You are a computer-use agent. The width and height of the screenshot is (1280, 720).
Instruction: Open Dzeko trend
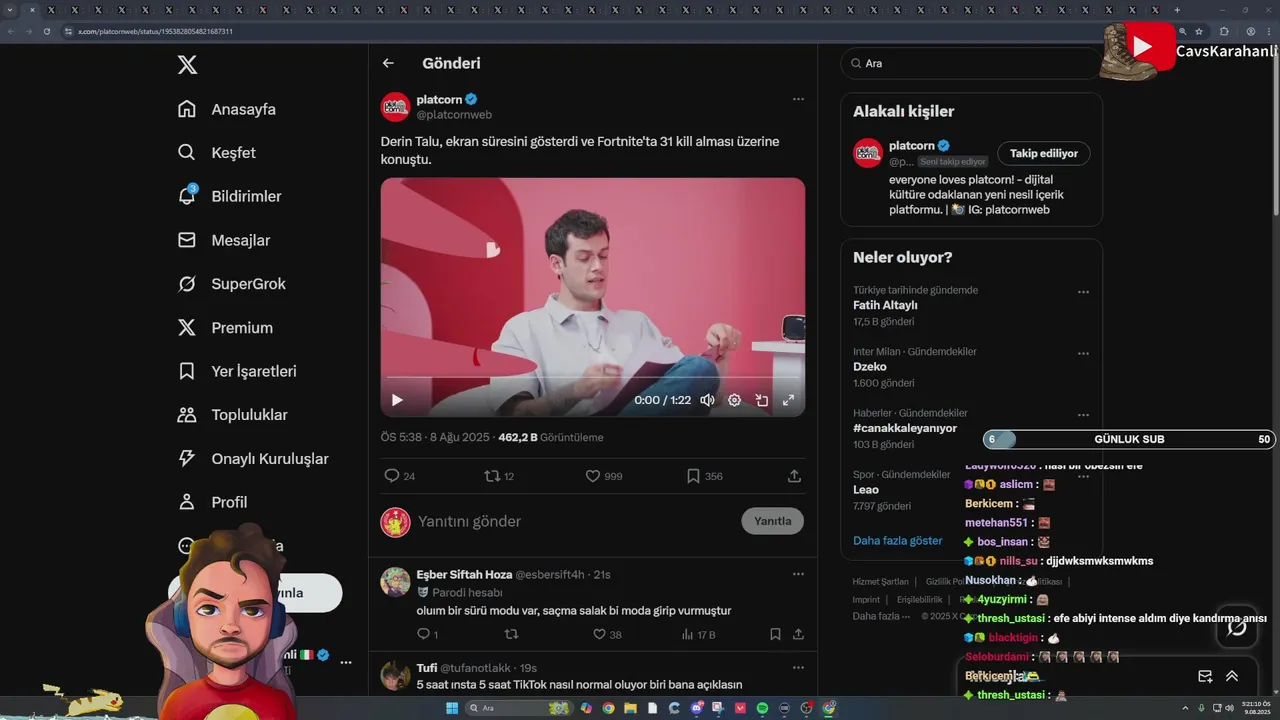[869, 367]
